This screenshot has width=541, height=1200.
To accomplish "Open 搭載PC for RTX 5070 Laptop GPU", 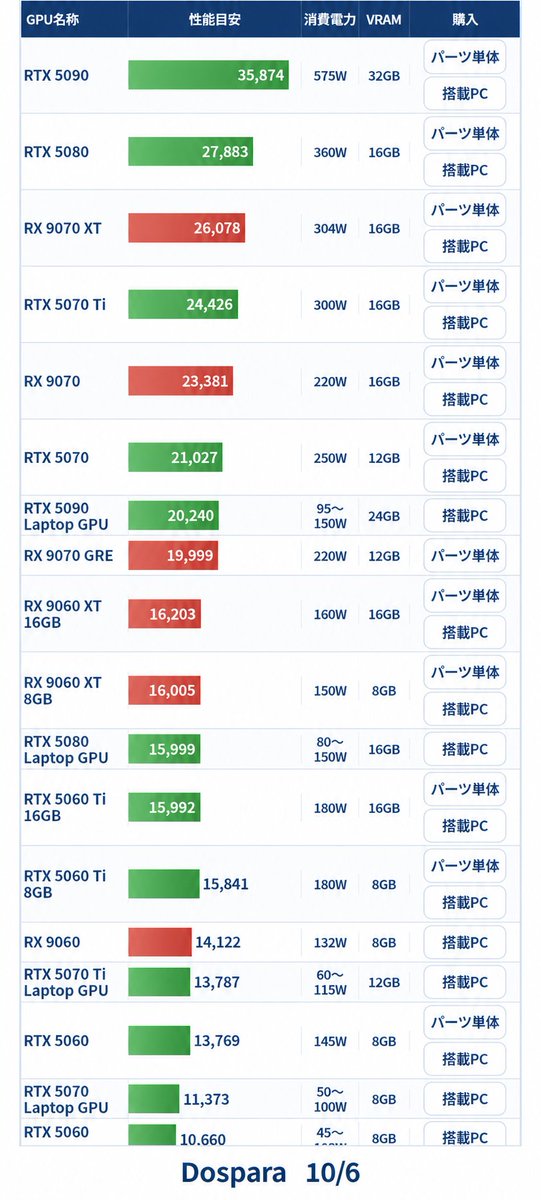I will click(465, 1099).
